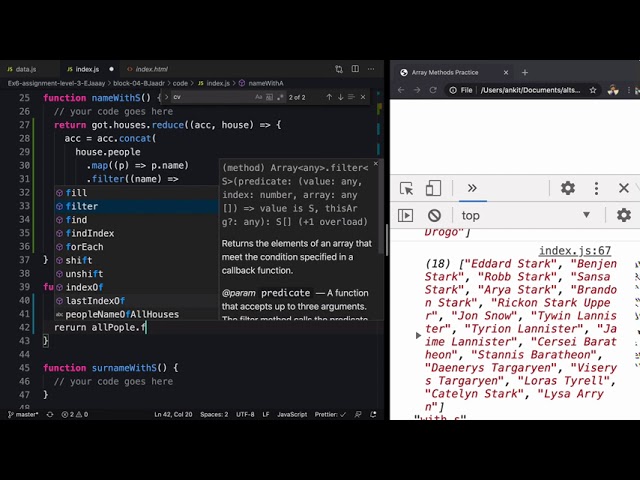Change file encoding via UTF-8

click(245, 414)
